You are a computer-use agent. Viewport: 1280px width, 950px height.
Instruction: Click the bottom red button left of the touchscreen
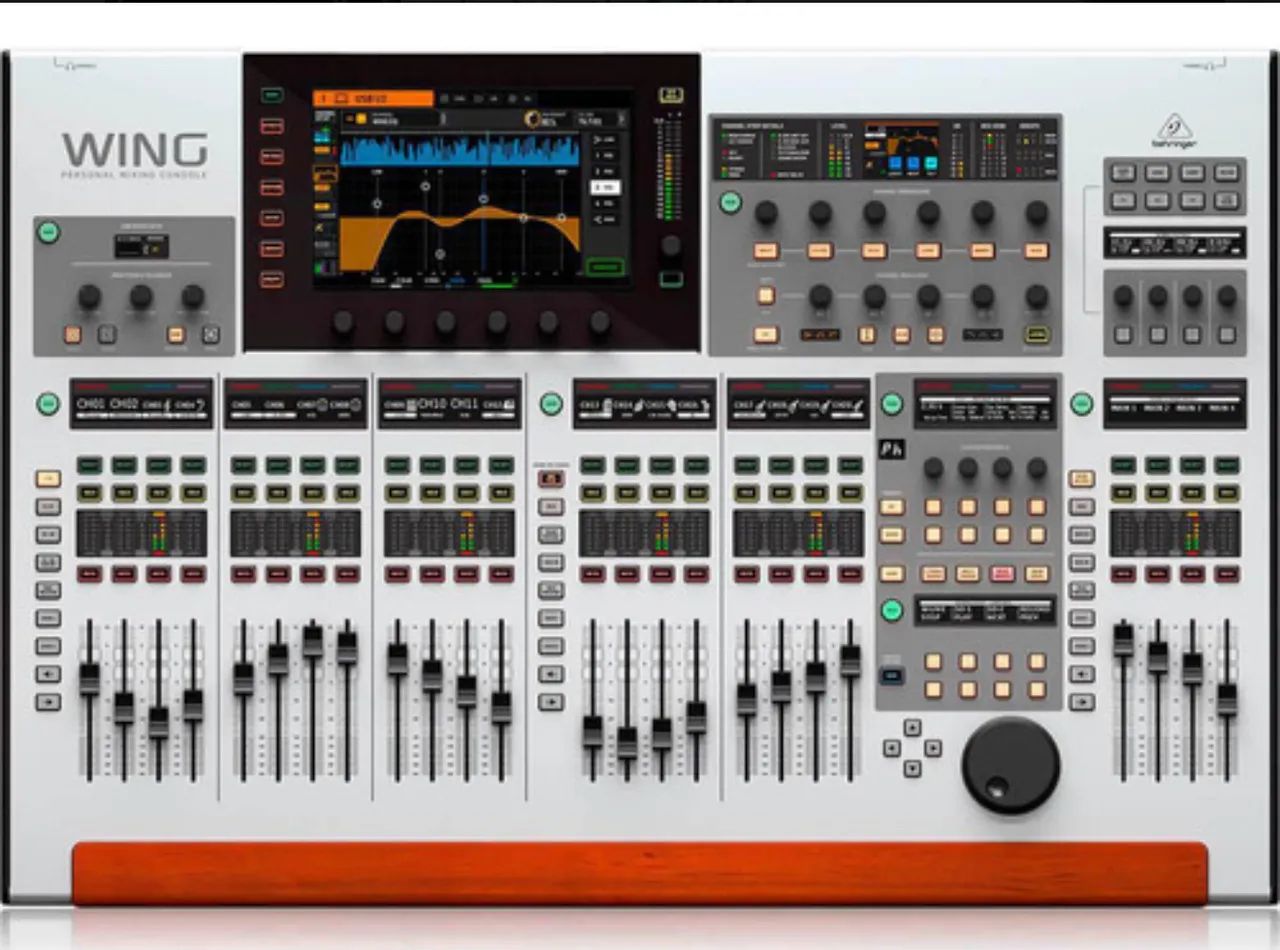click(x=271, y=280)
